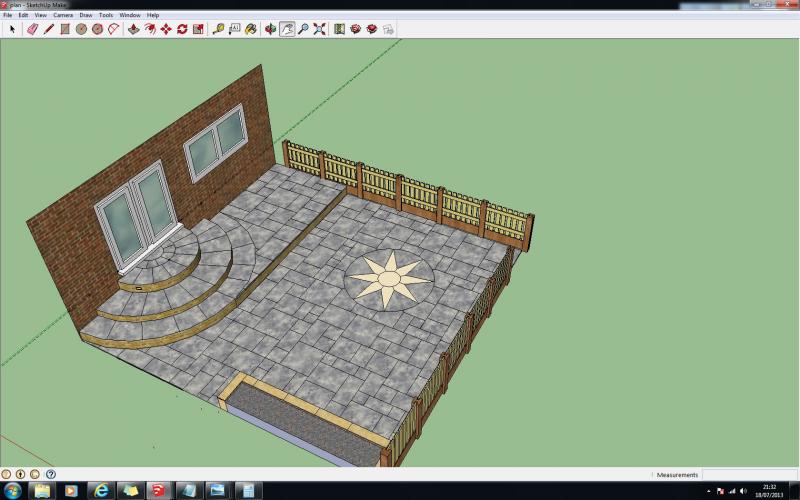
Task: Choose the Rotate tool
Action: click(182, 29)
